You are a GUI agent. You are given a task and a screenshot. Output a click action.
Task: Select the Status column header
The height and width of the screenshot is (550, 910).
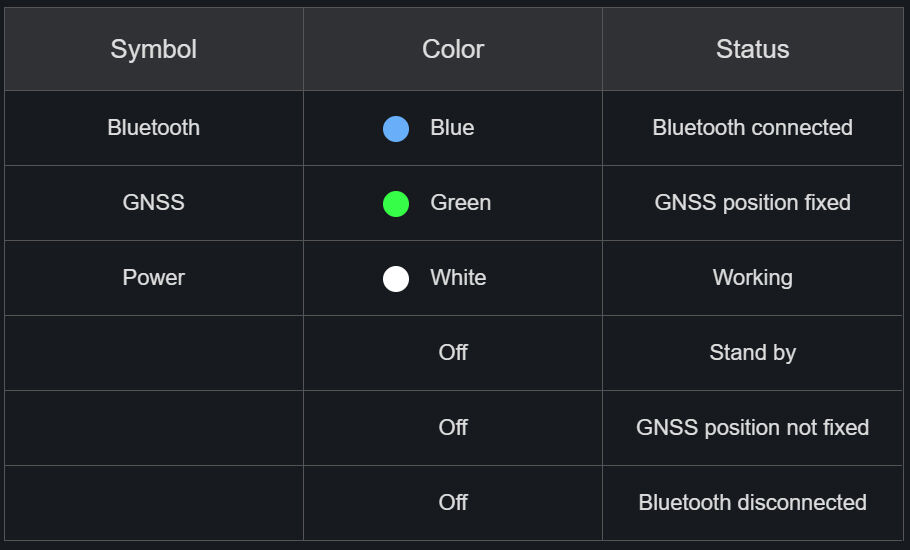(x=752, y=49)
